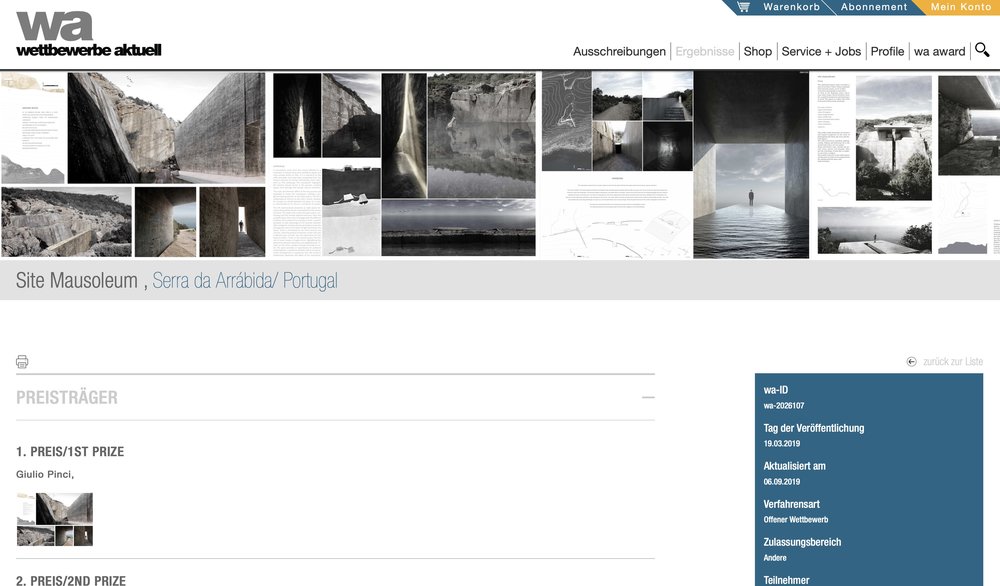The width and height of the screenshot is (1000, 586).
Task: Open Service + Jobs menu
Action: click(821, 52)
